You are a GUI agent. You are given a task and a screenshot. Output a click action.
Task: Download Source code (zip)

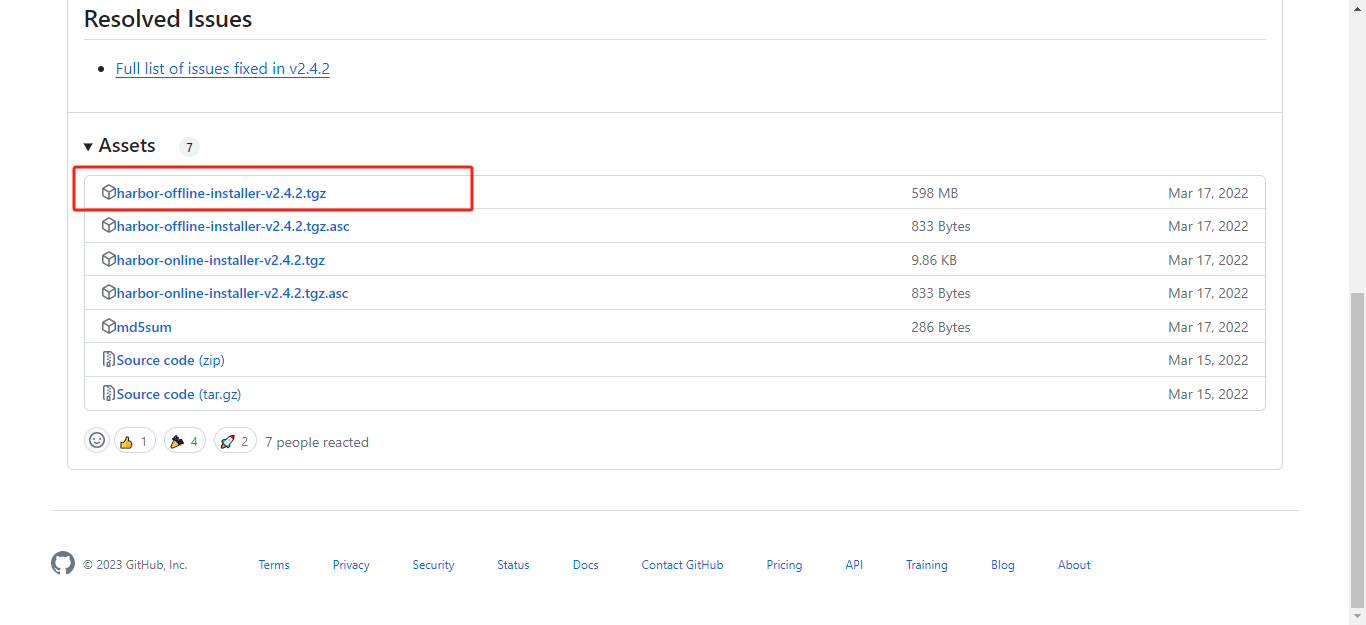point(170,360)
